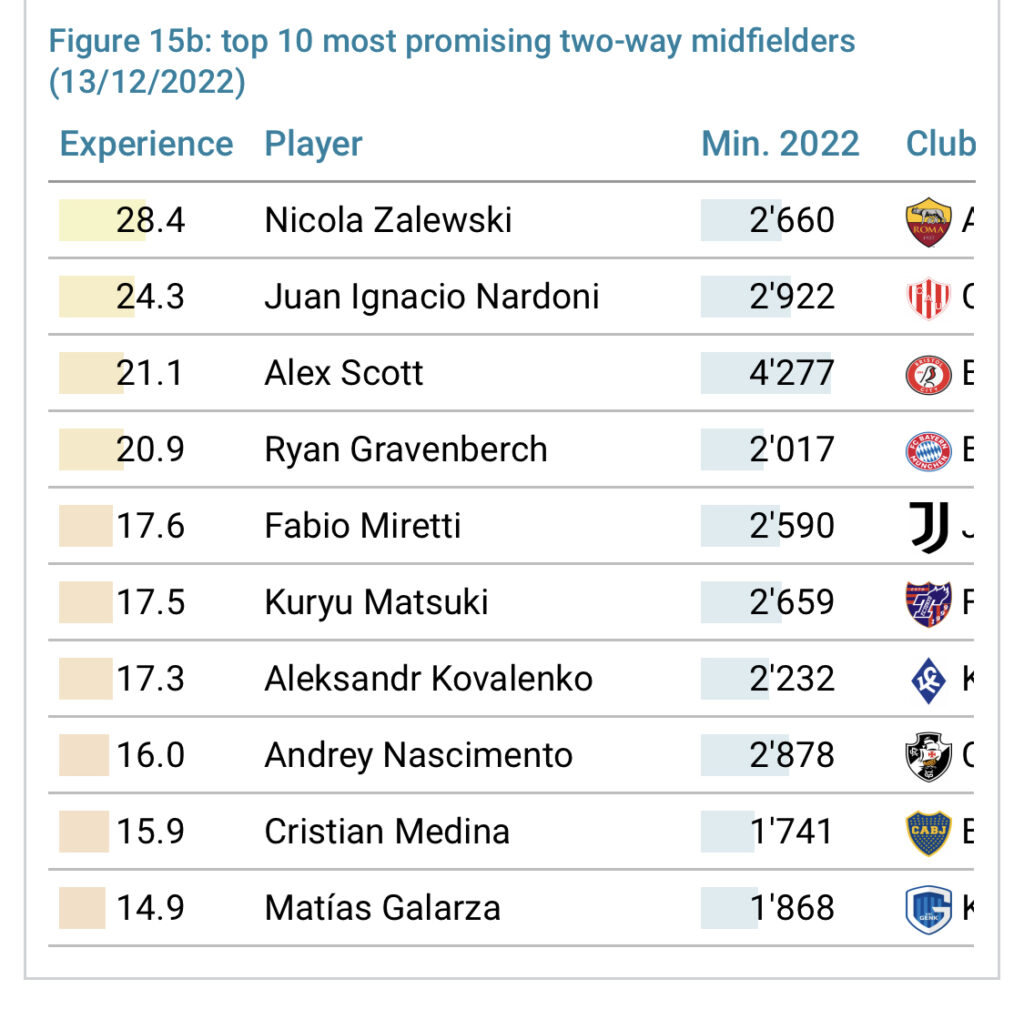This screenshot has width=1024, height=1019.
Task: Sort table by Player column header
Action: [313, 144]
